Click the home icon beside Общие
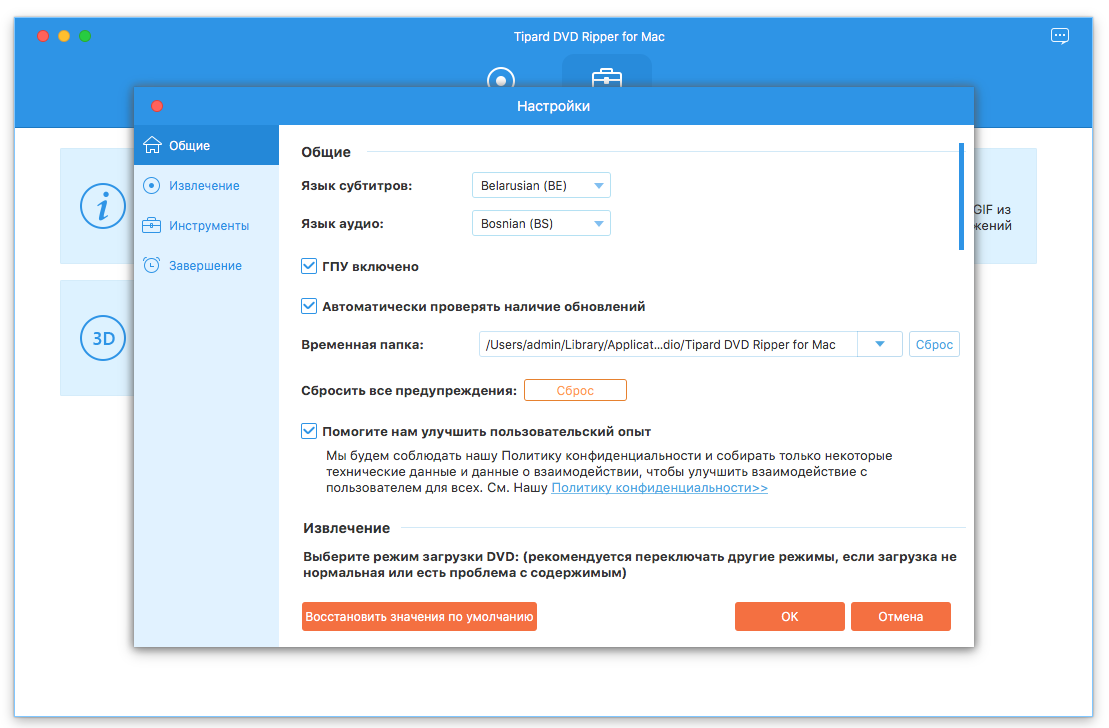Screen dimensions: 1109x728 pyautogui.click(x=152, y=145)
